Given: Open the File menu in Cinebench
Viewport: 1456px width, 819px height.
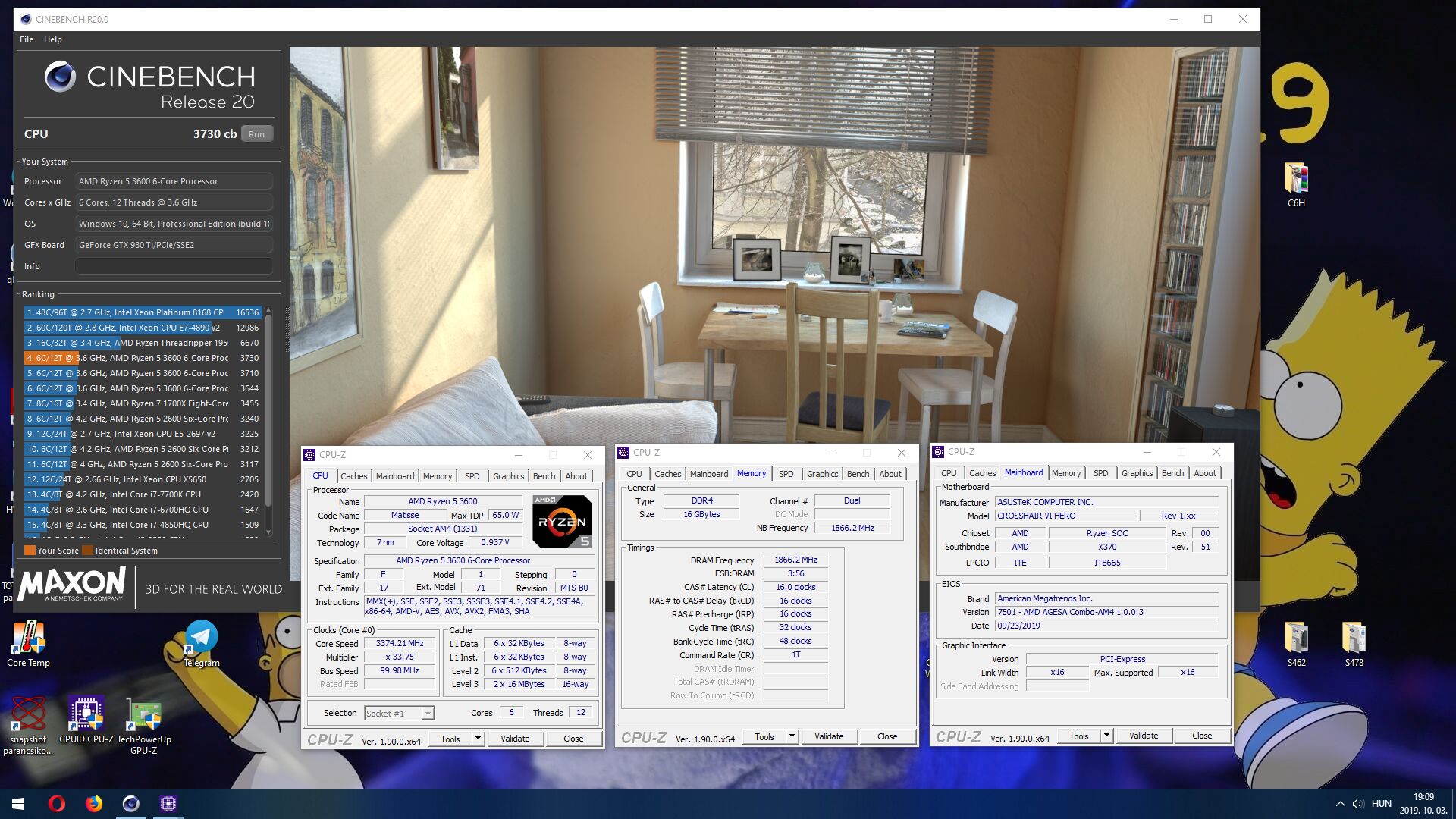Looking at the screenshot, I should 27,39.
